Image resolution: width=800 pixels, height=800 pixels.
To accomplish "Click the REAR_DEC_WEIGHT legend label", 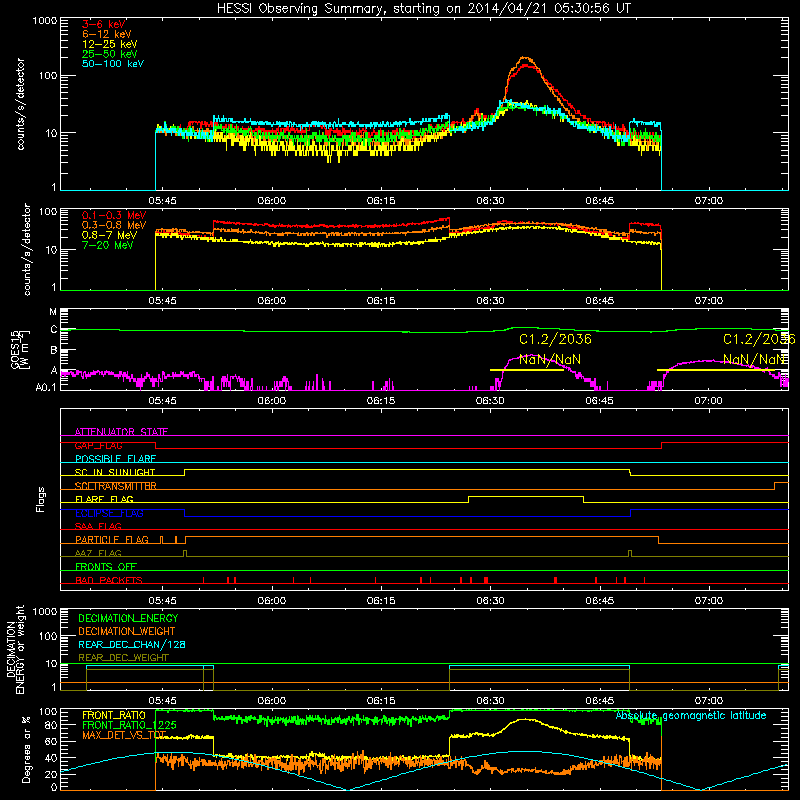I will [x=123, y=658].
